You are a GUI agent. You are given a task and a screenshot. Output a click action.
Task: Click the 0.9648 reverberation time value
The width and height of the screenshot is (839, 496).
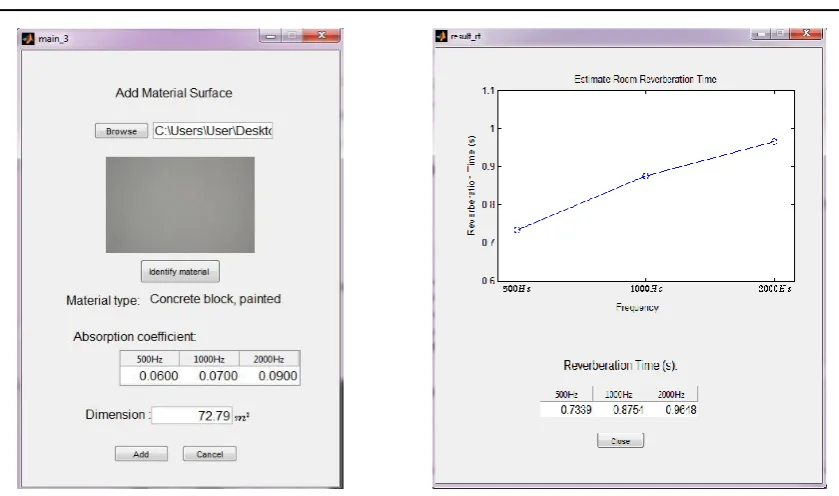pos(681,410)
